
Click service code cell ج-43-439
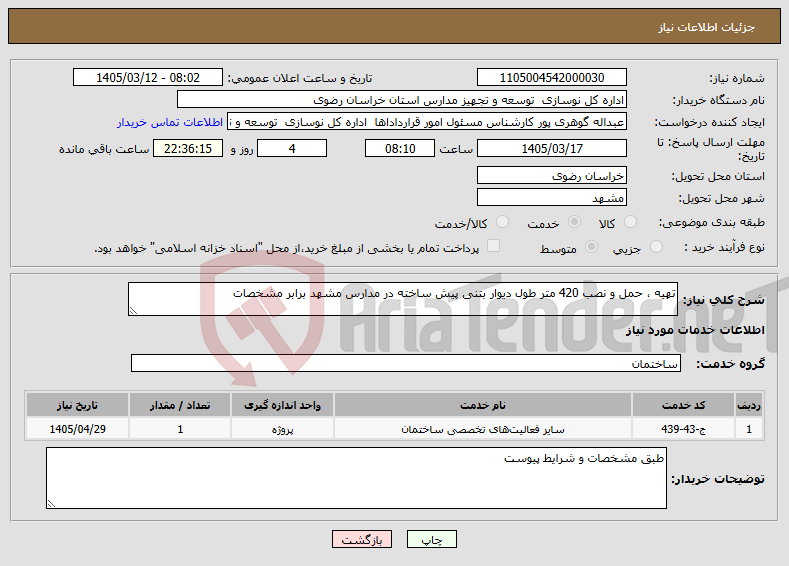(x=683, y=429)
